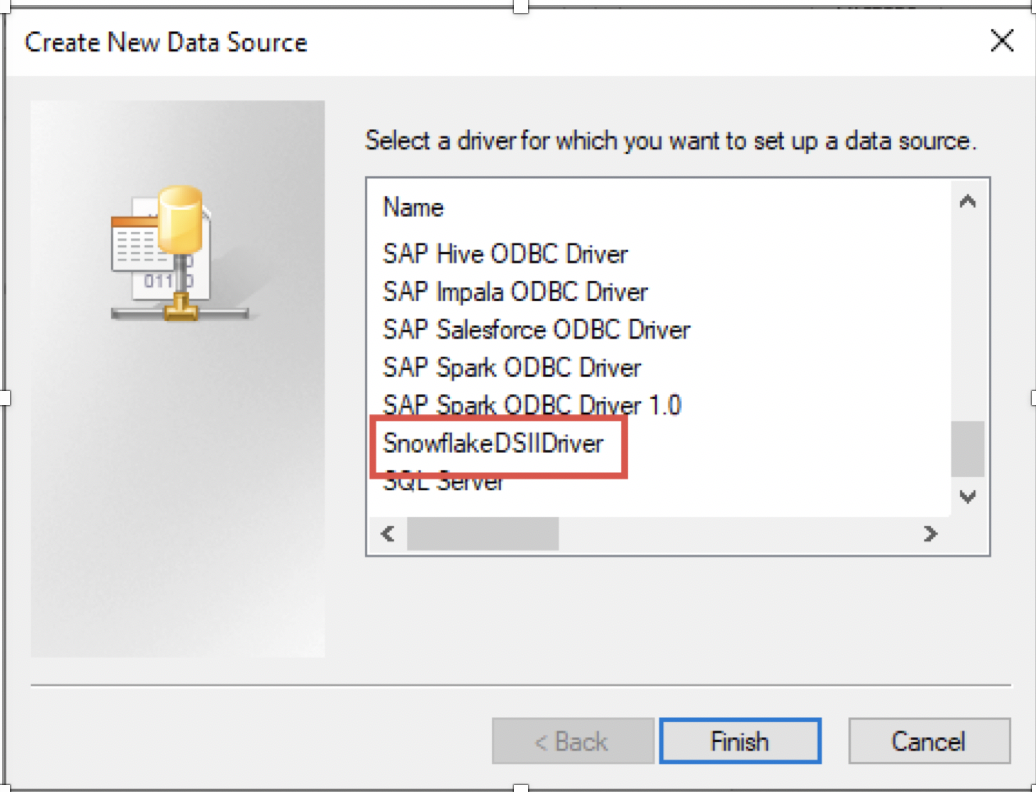Click the horizontal scrollbar thumb
The height and width of the screenshot is (792, 1036).
483,533
